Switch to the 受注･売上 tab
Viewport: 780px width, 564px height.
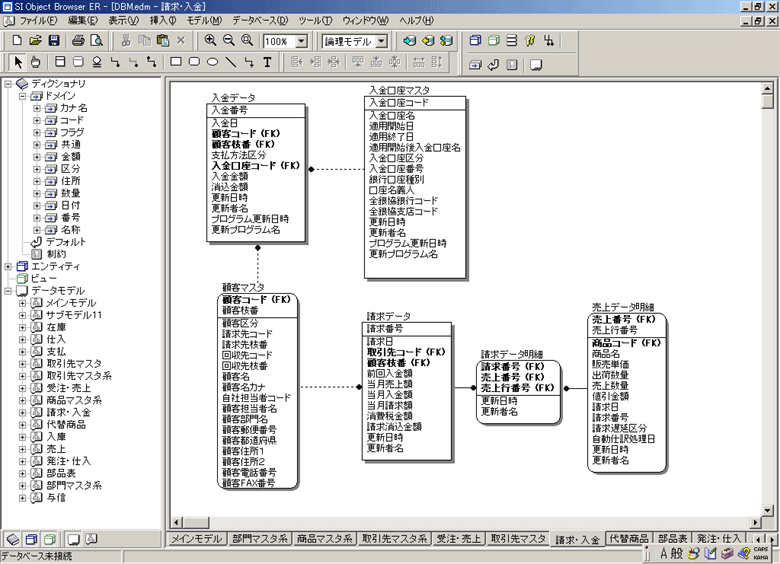pyautogui.click(x=458, y=539)
